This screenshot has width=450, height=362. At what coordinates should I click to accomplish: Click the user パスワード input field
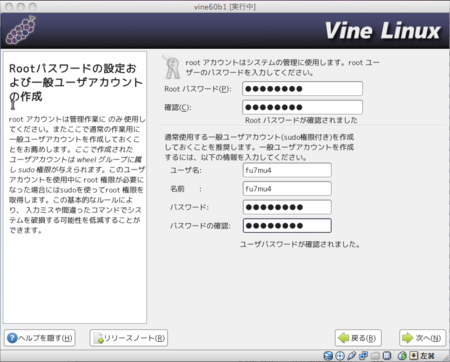pyautogui.click(x=287, y=207)
